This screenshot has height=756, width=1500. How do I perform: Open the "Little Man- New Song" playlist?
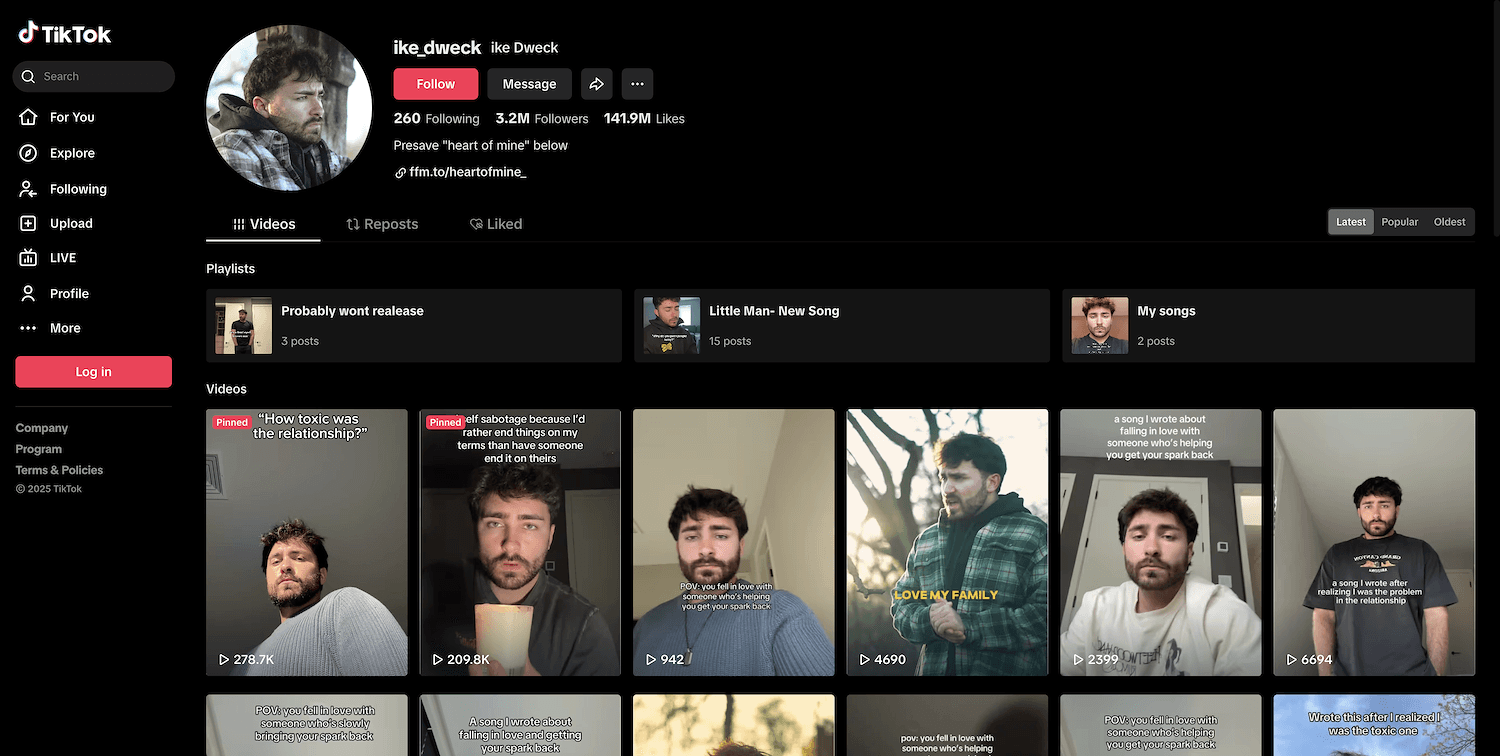(773, 311)
